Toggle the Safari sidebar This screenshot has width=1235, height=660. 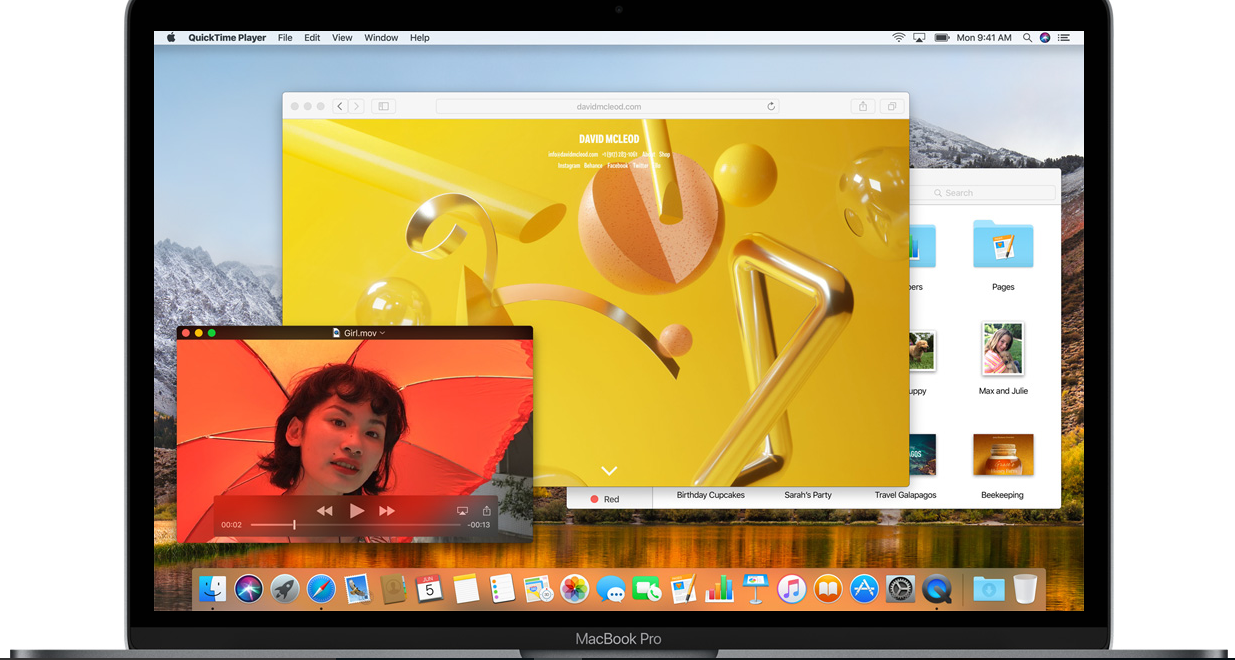(383, 106)
